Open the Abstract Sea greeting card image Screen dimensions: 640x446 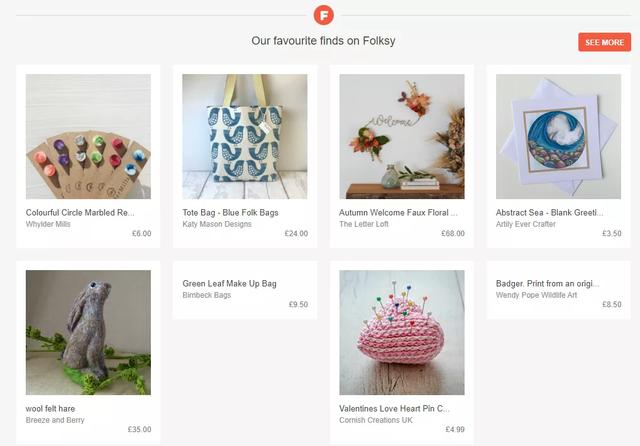558,136
